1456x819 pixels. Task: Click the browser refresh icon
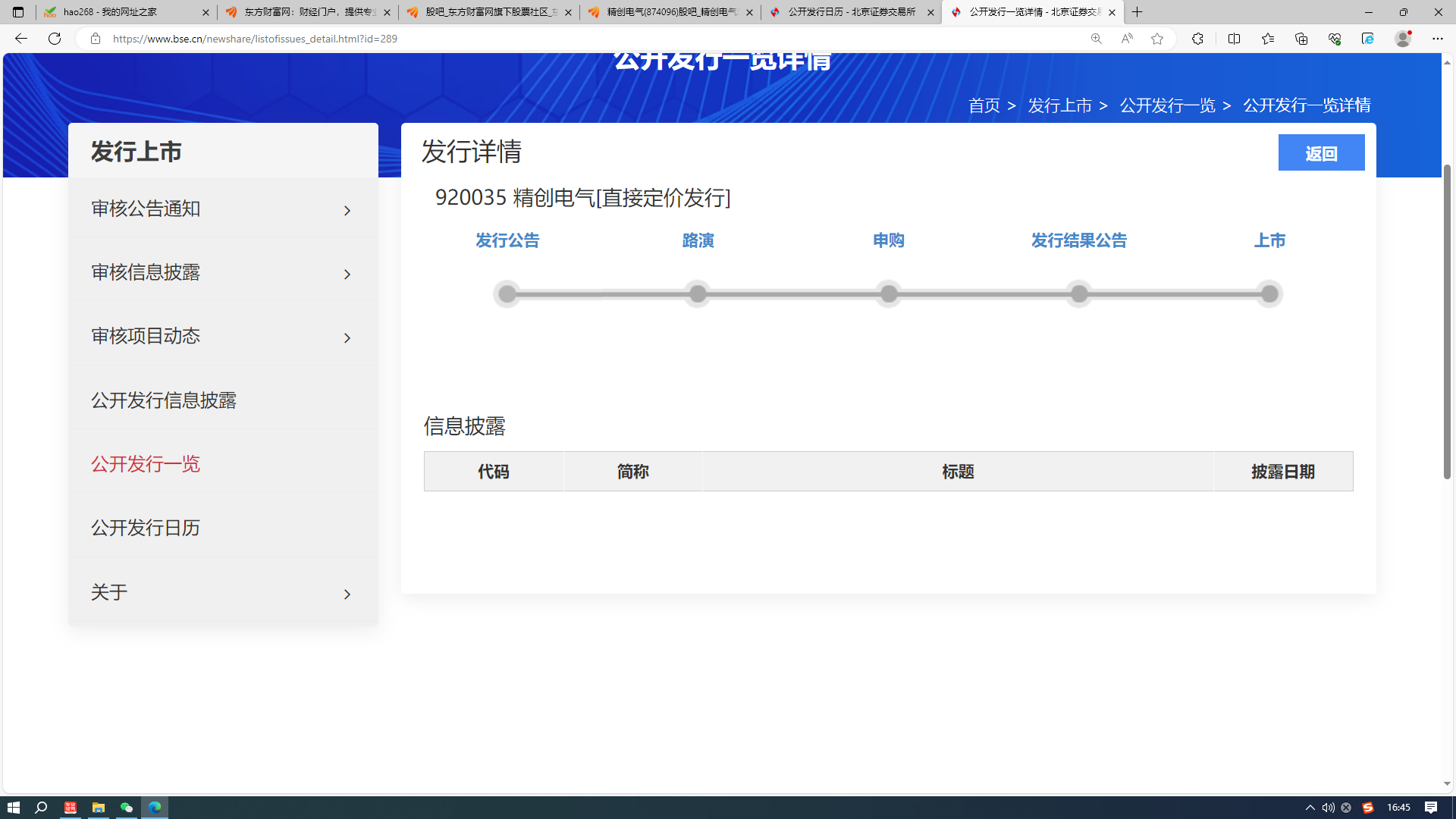point(54,39)
